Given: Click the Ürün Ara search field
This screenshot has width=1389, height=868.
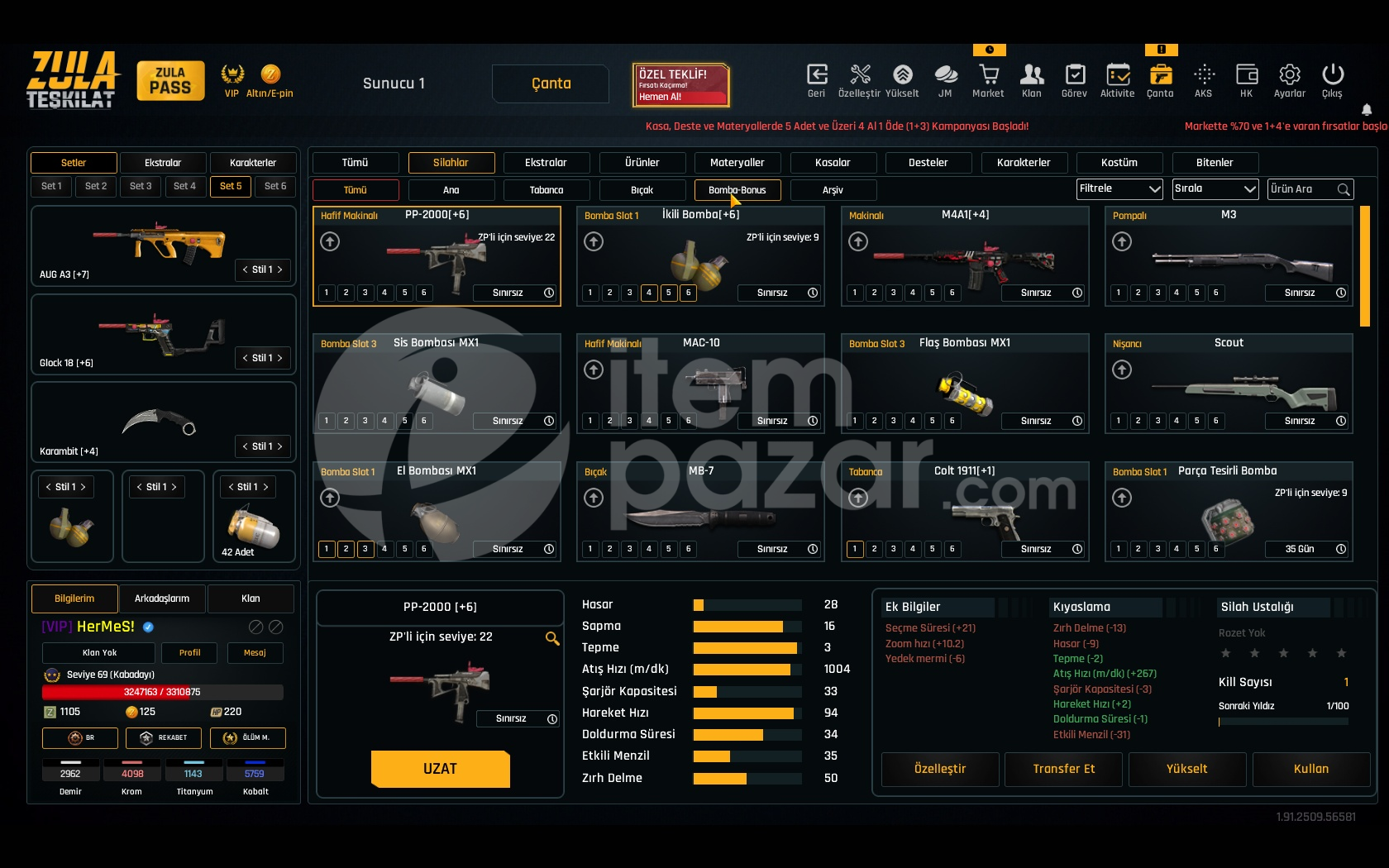Looking at the screenshot, I should (x=1311, y=189).
